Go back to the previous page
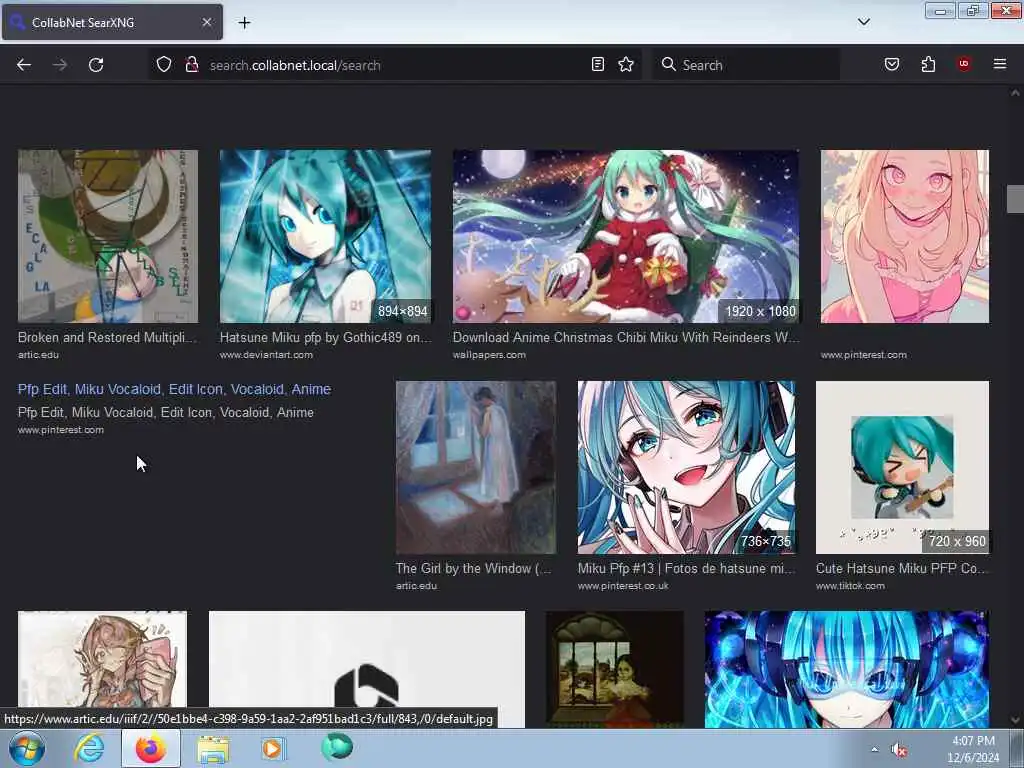The height and width of the screenshot is (768, 1024). point(24,65)
